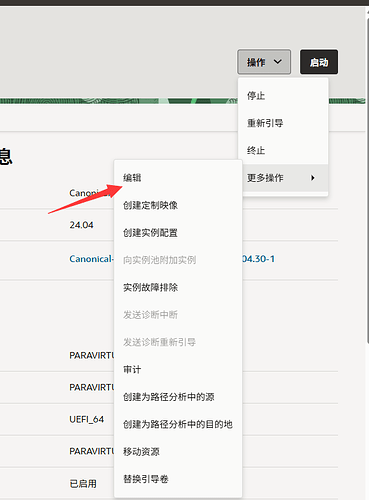This screenshot has width=369, height=500.
Task: Select 重新引导 from the actions menu
Action: click(x=283, y=123)
